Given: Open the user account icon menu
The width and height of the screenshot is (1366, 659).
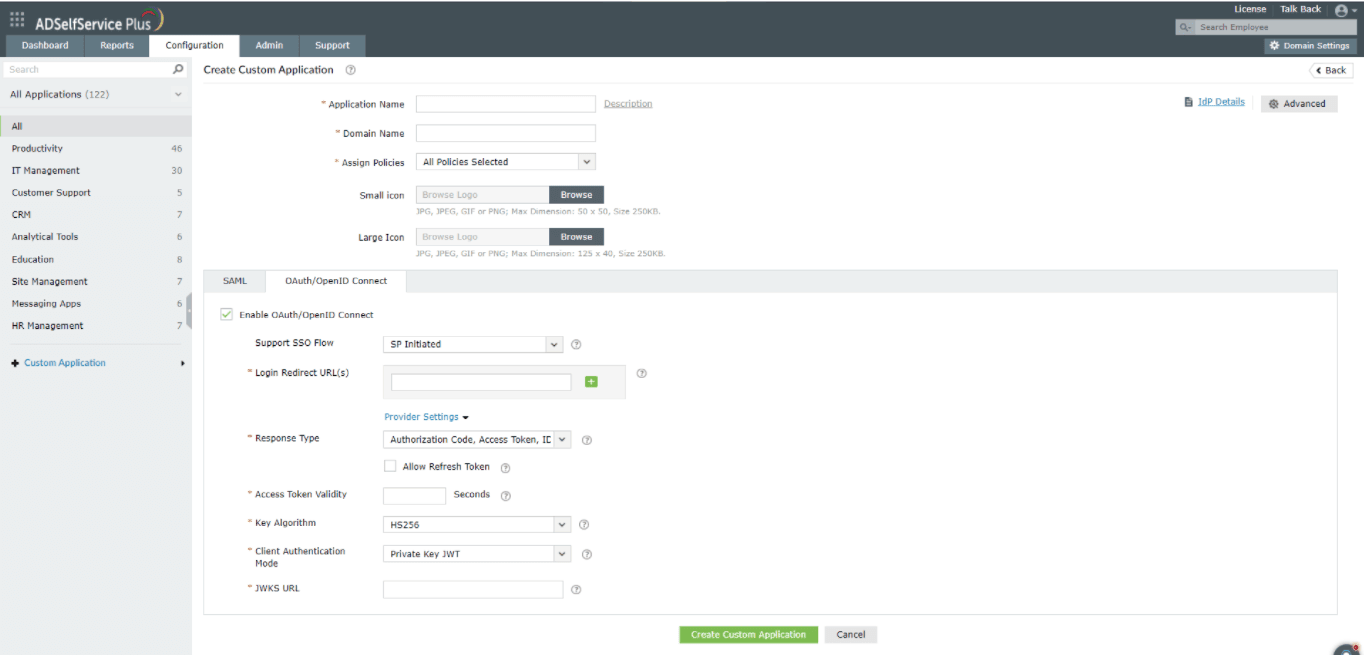Looking at the screenshot, I should pyautogui.click(x=1341, y=9).
